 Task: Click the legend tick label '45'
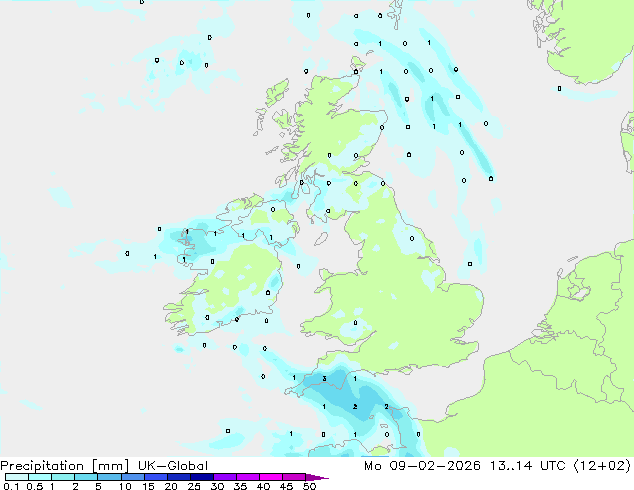(x=286, y=486)
